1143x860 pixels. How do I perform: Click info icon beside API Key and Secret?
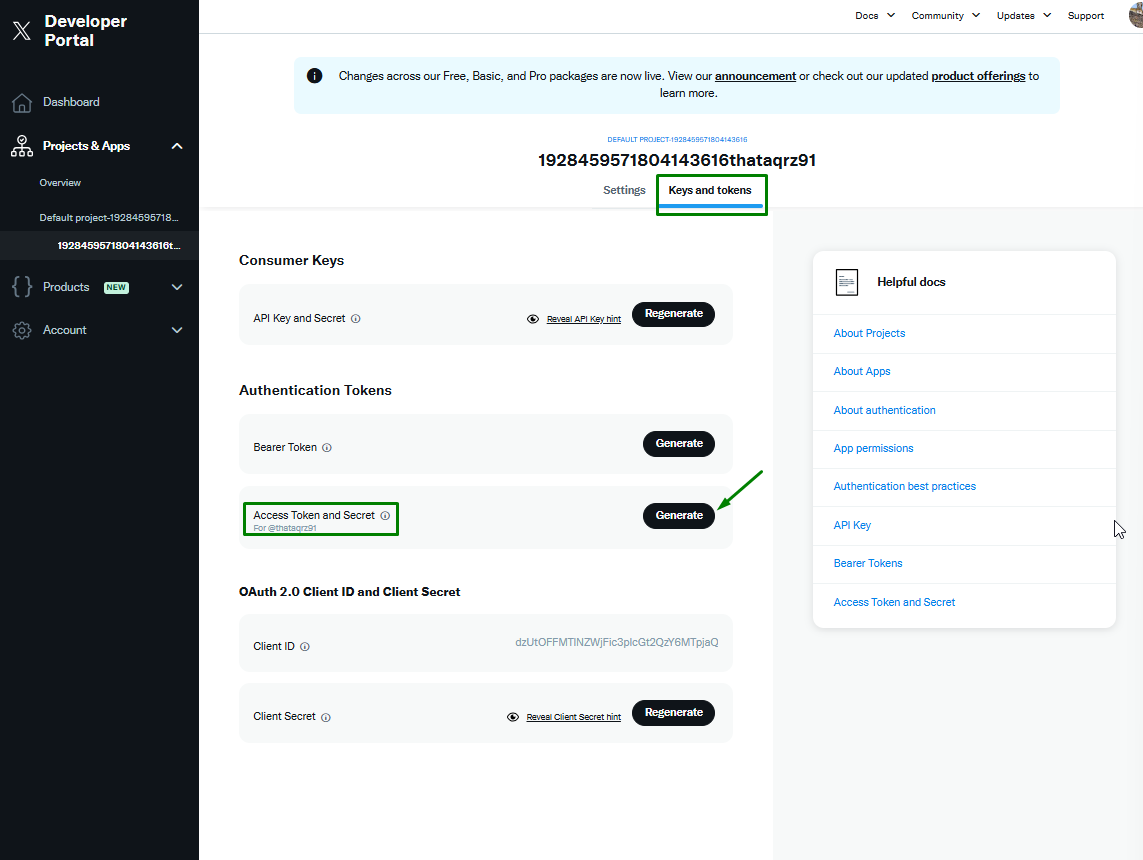click(356, 318)
